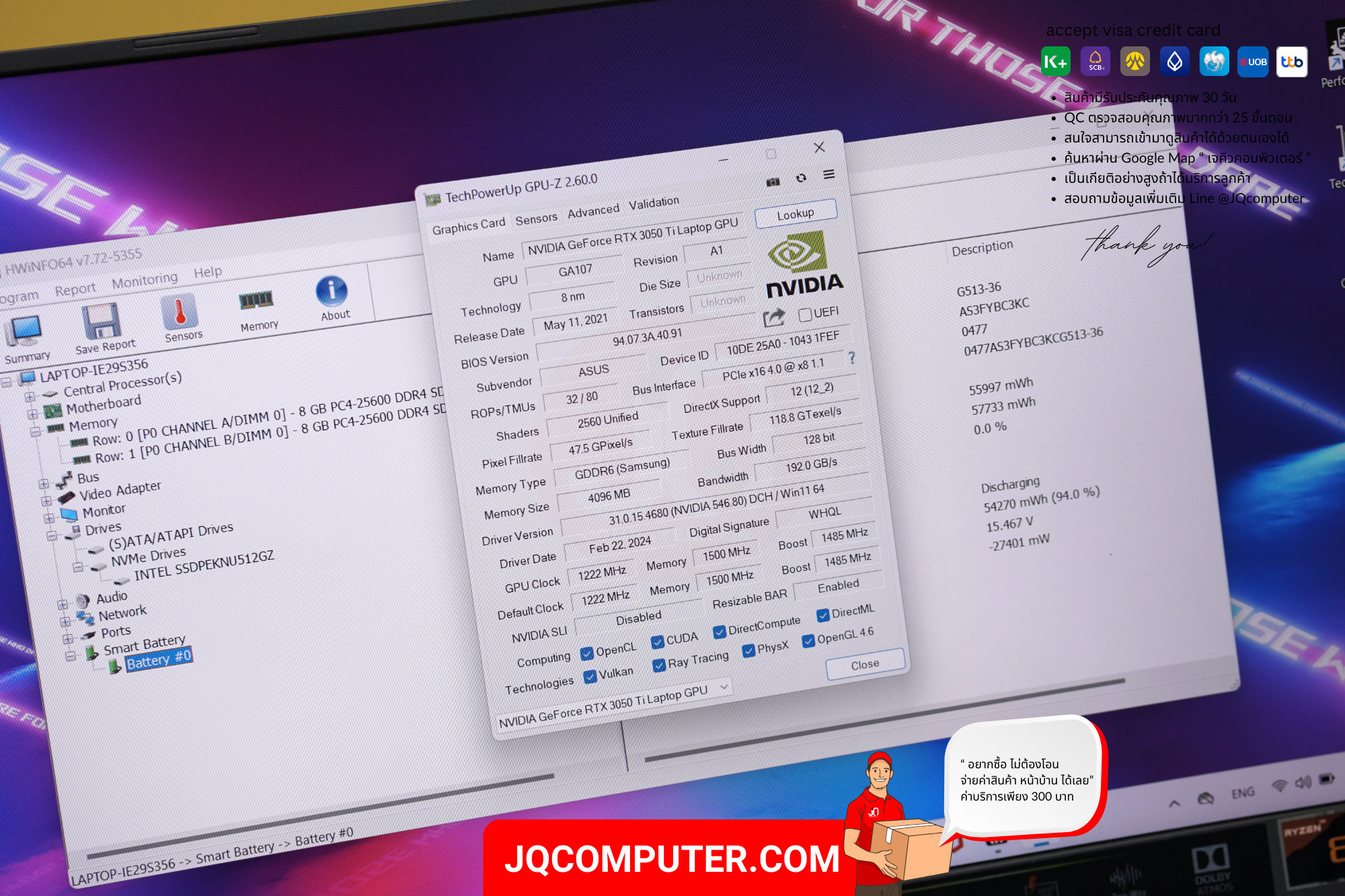
Task: Click the GPU Name field in GPU-Z
Action: click(633, 236)
